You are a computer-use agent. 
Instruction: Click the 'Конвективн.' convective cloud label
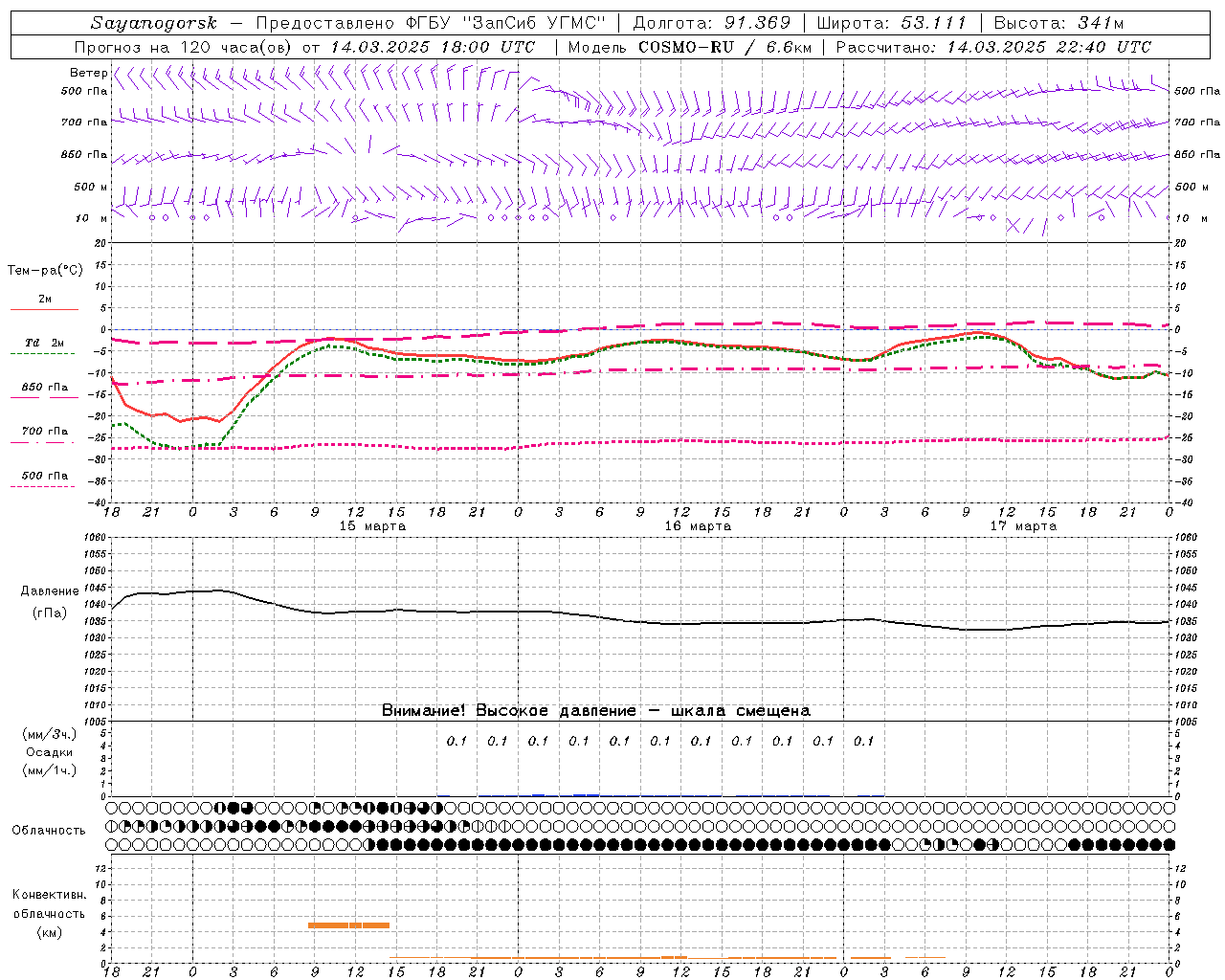click(50, 895)
